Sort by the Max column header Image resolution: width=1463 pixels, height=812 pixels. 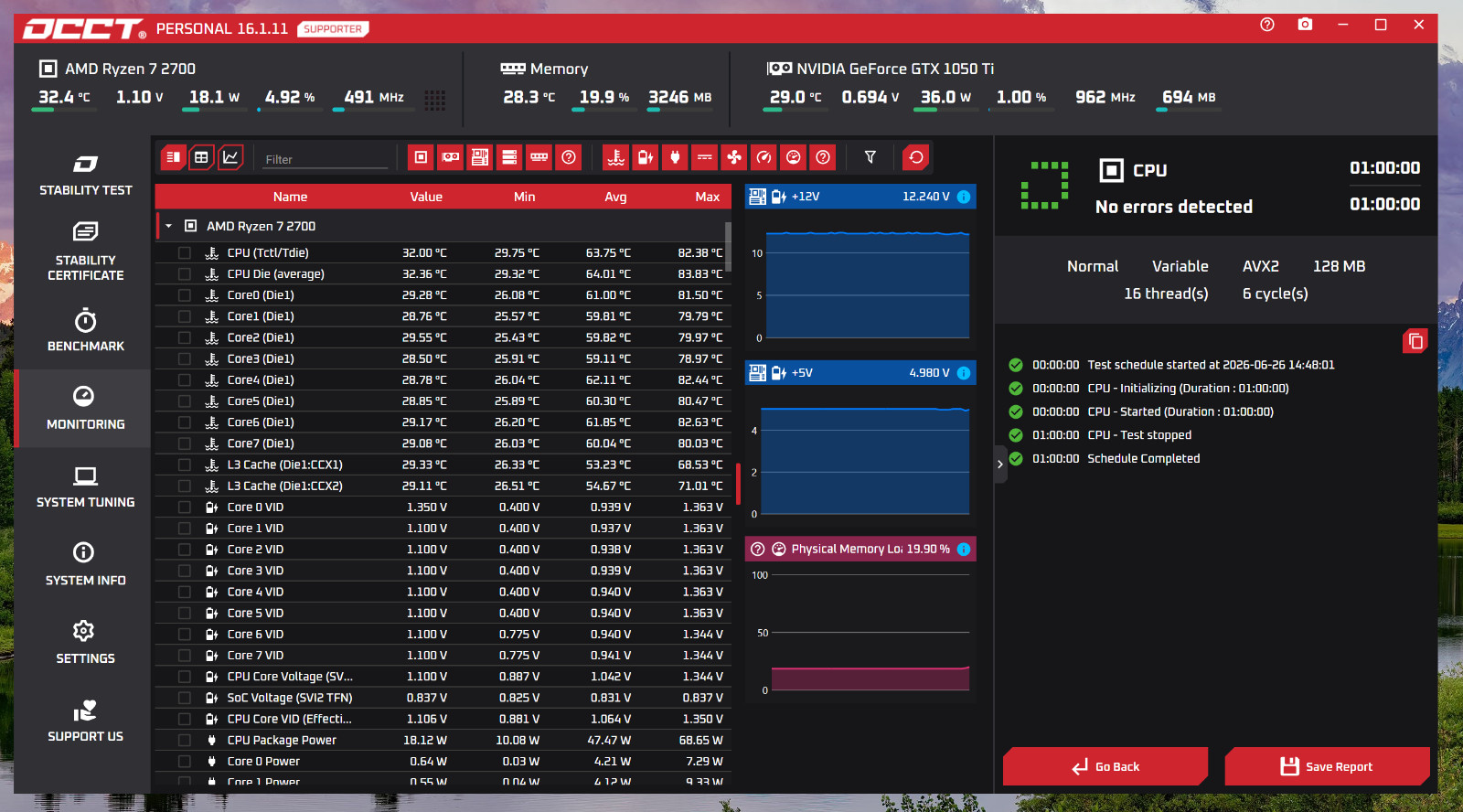708,197
